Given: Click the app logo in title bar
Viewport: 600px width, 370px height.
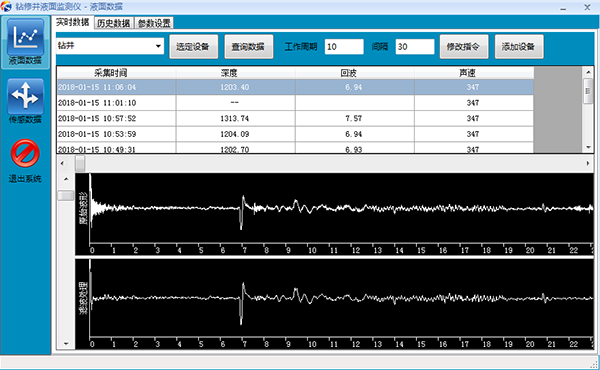Looking at the screenshot, I should pyautogui.click(x=6, y=7).
